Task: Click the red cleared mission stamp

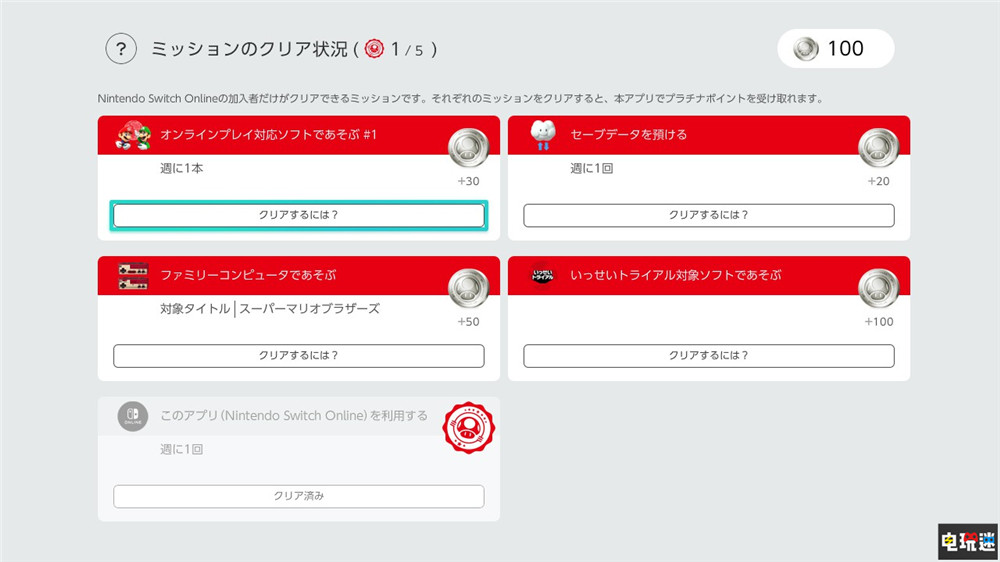Action: [x=470, y=428]
